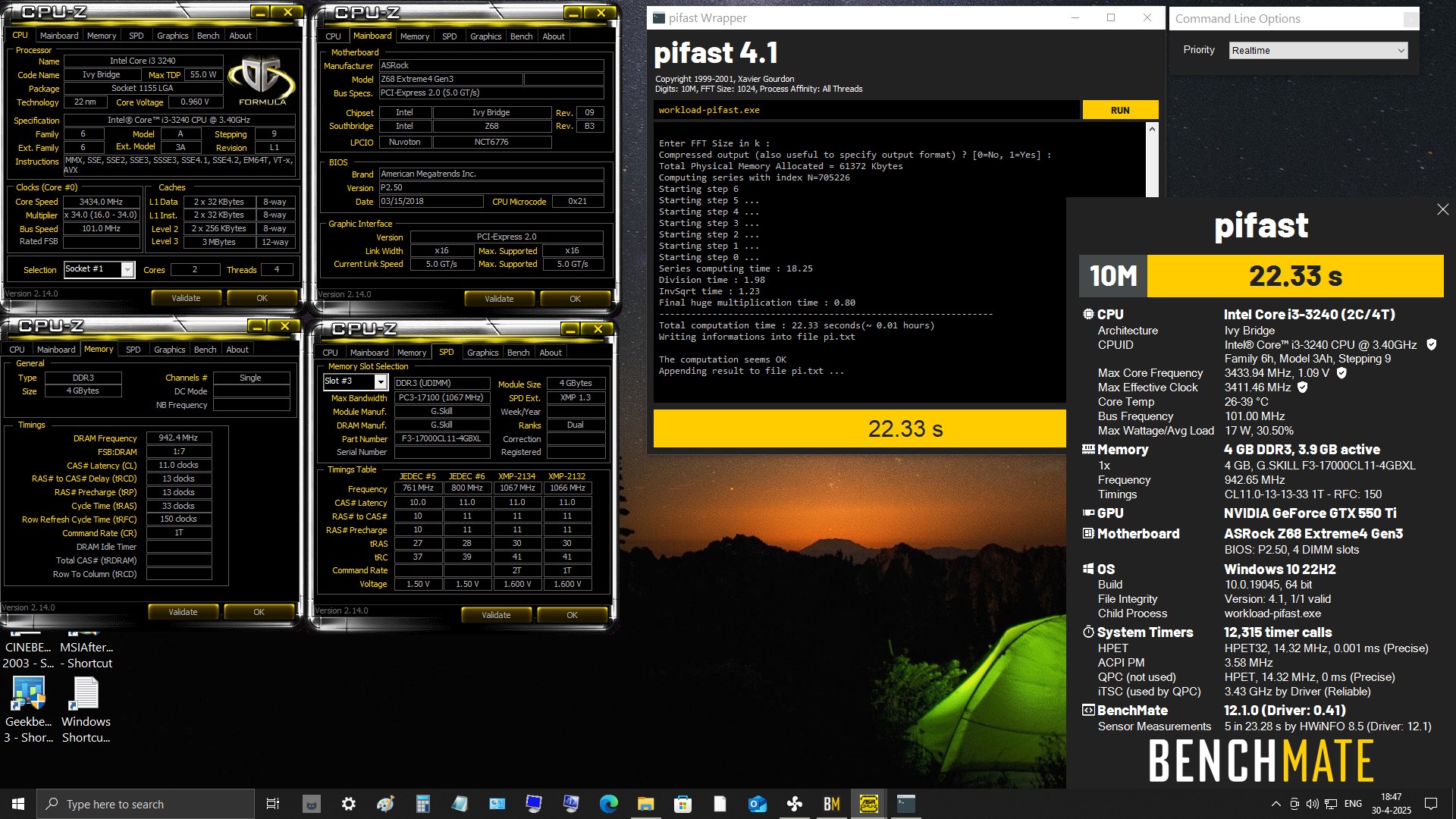Open the BenchMate BM taskbar icon
Image resolution: width=1456 pixels, height=819 pixels.
(831, 804)
